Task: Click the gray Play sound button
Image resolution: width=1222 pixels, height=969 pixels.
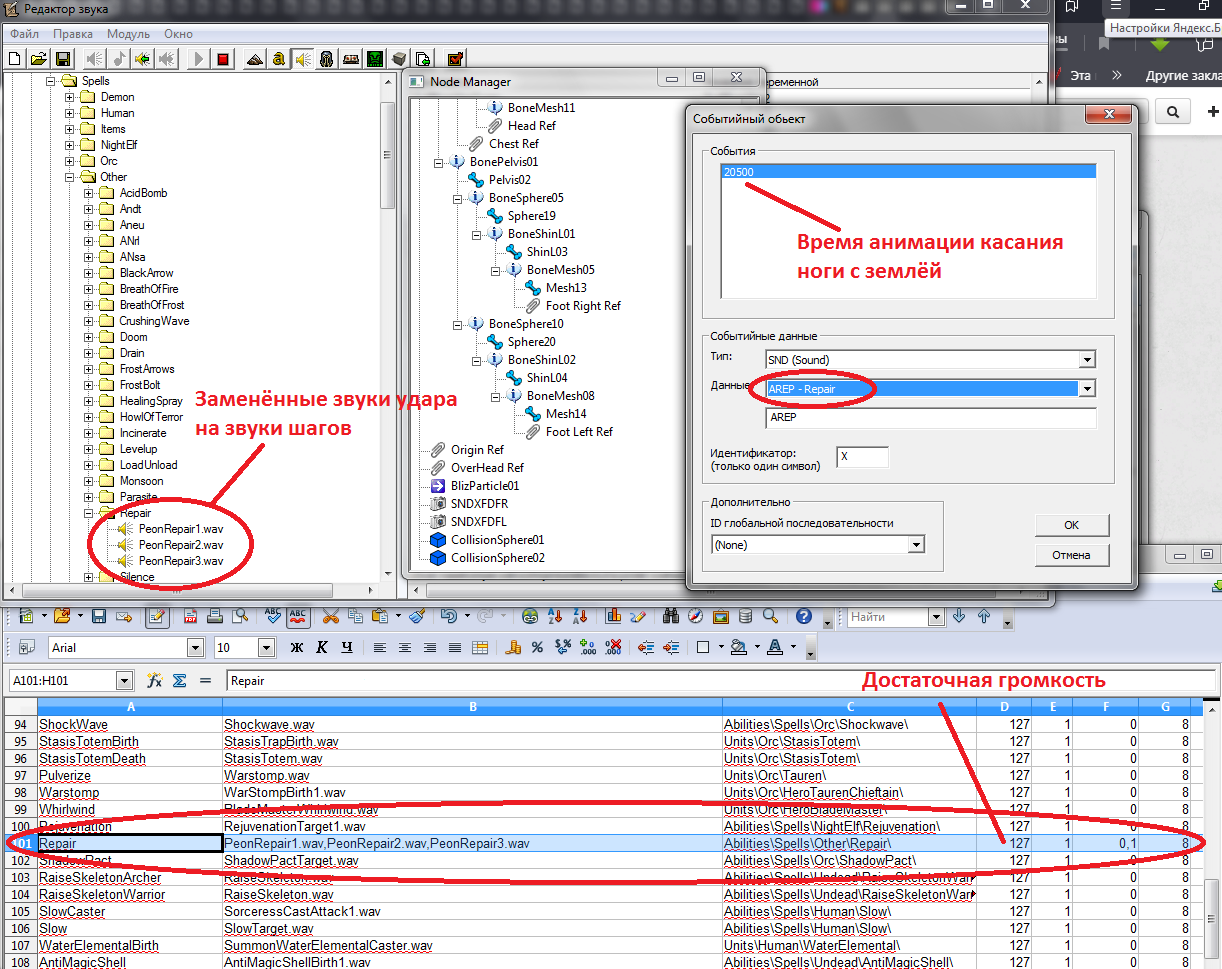Action: [x=199, y=59]
